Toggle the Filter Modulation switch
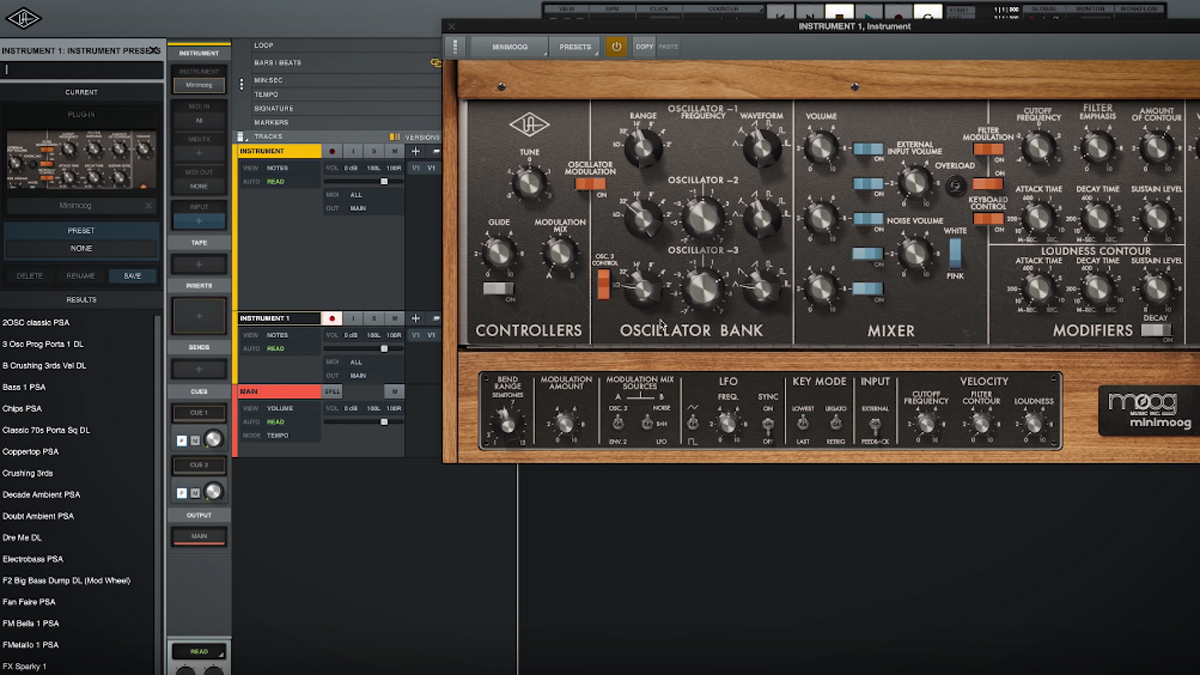Image resolution: width=1200 pixels, height=675 pixels. (x=987, y=149)
